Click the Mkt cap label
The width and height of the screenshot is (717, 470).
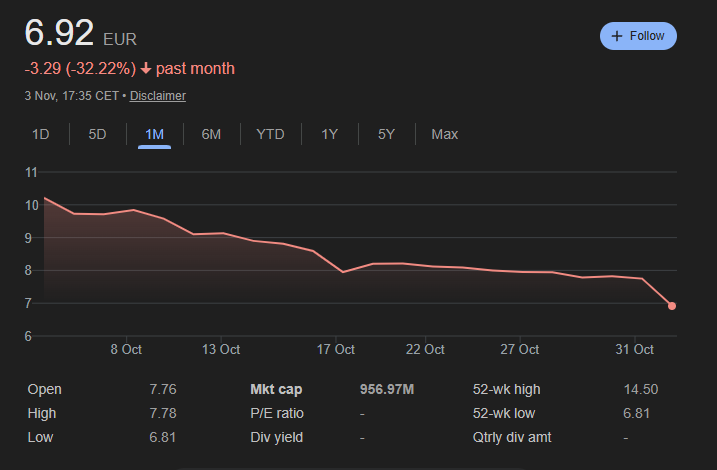click(276, 389)
